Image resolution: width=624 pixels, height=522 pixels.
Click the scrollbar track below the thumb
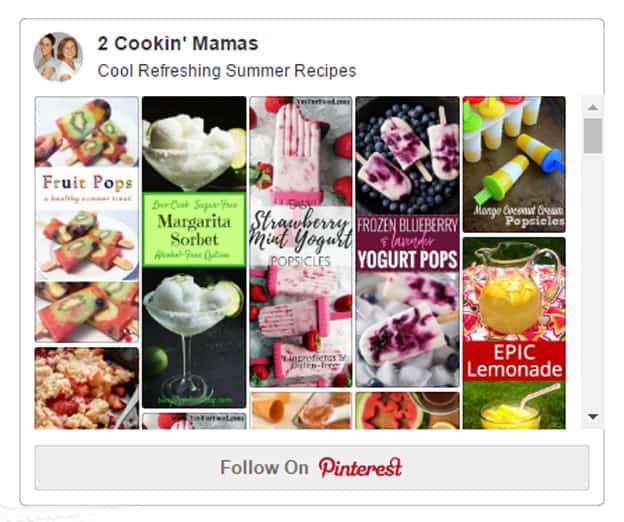pos(593,280)
